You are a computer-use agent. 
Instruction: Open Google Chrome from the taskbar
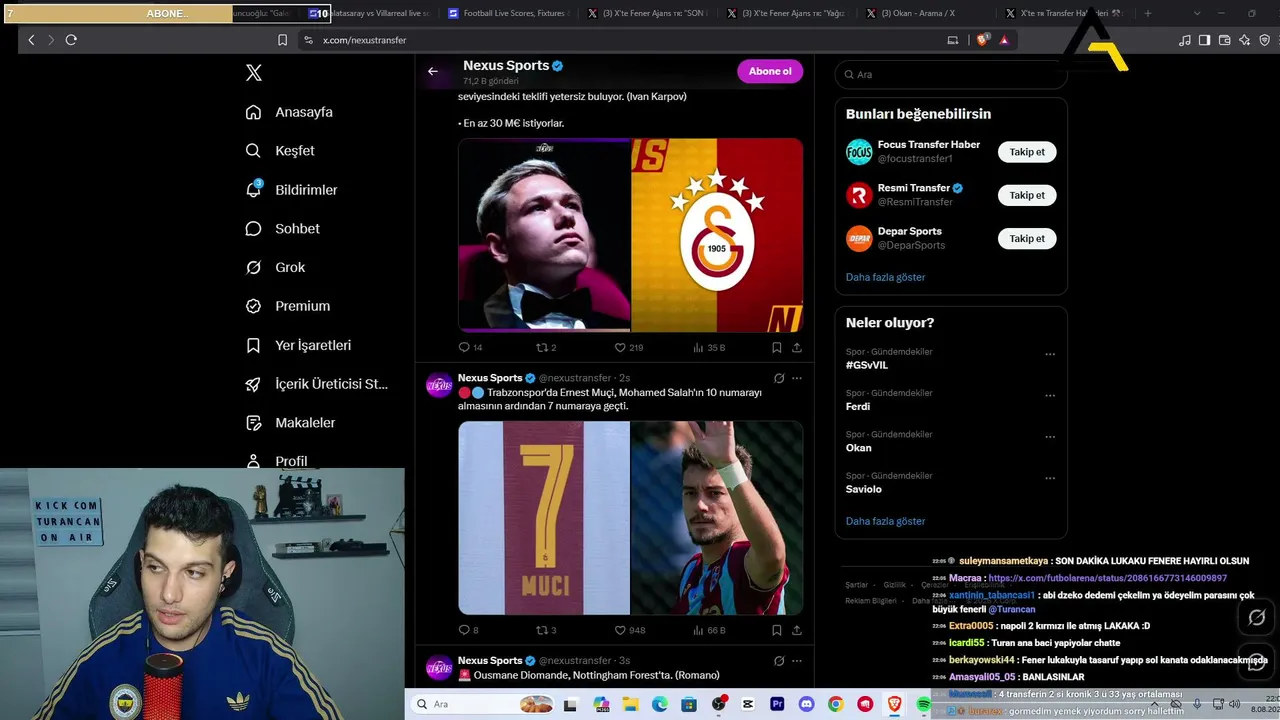pyautogui.click(x=835, y=704)
